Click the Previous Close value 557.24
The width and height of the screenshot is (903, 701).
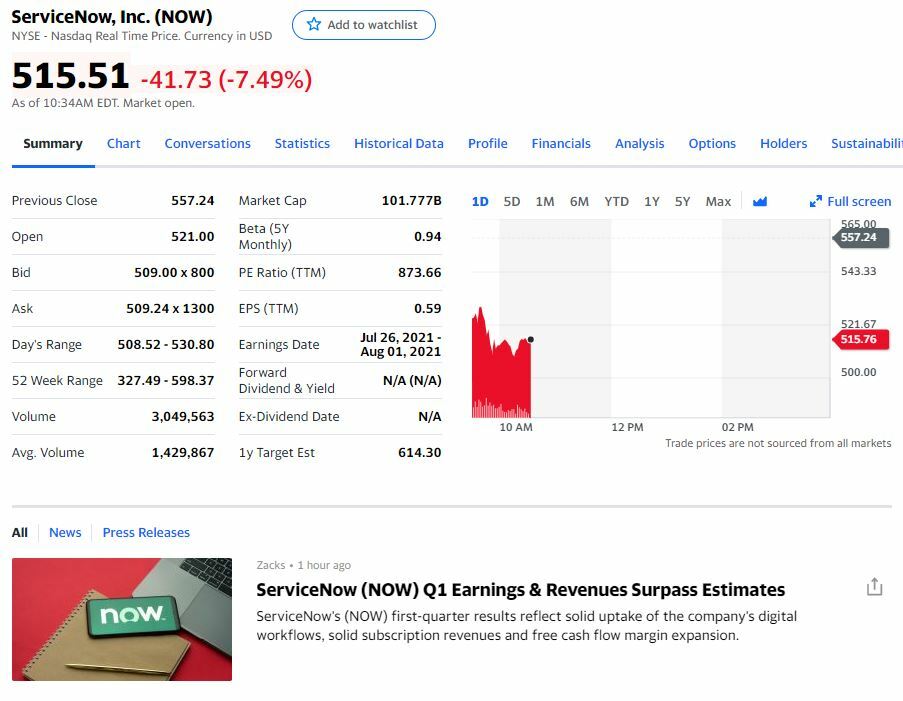pyautogui.click(x=192, y=200)
